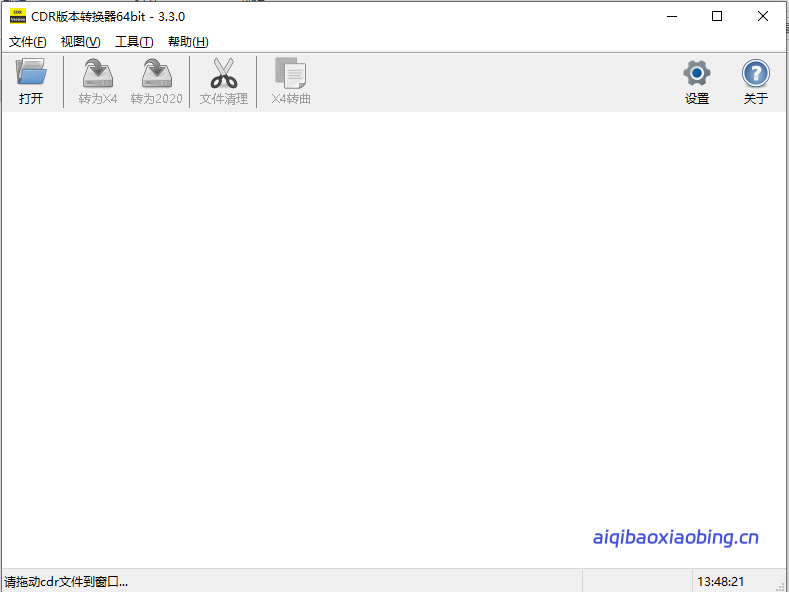
Task: Click the 转为X4 convert icon
Action: [98, 74]
